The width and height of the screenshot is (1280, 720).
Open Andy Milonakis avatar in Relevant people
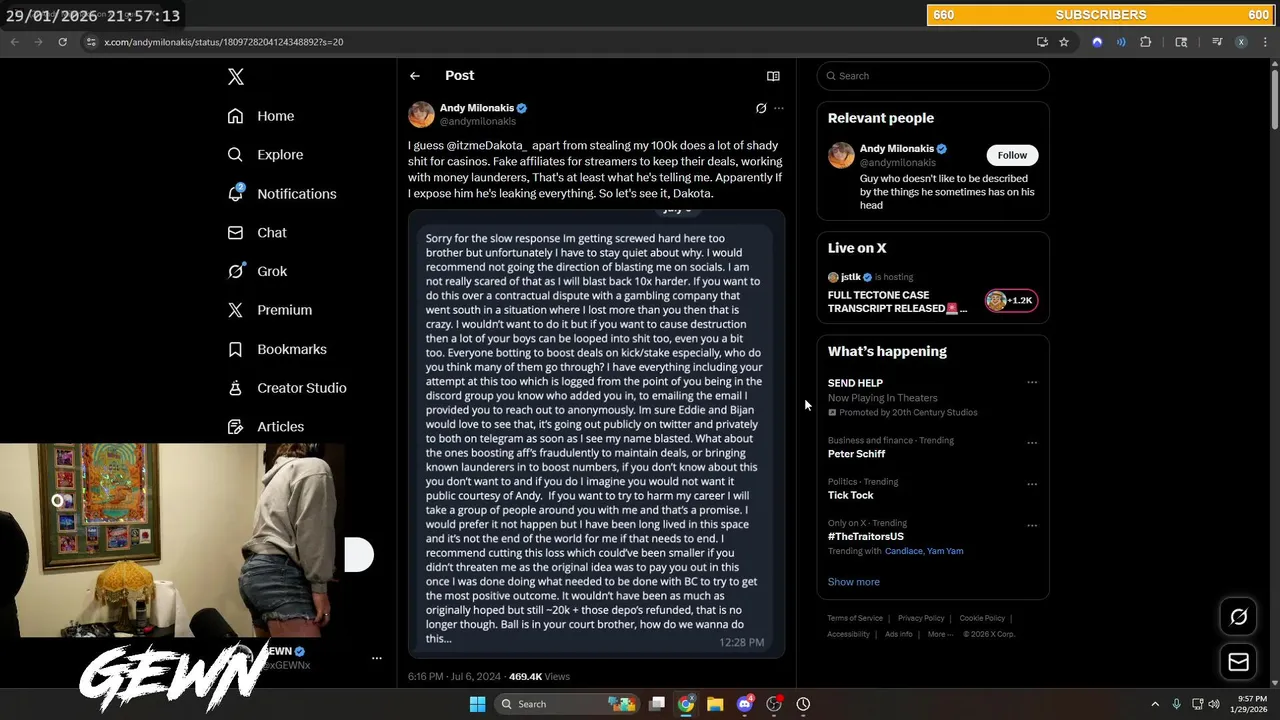click(841, 155)
